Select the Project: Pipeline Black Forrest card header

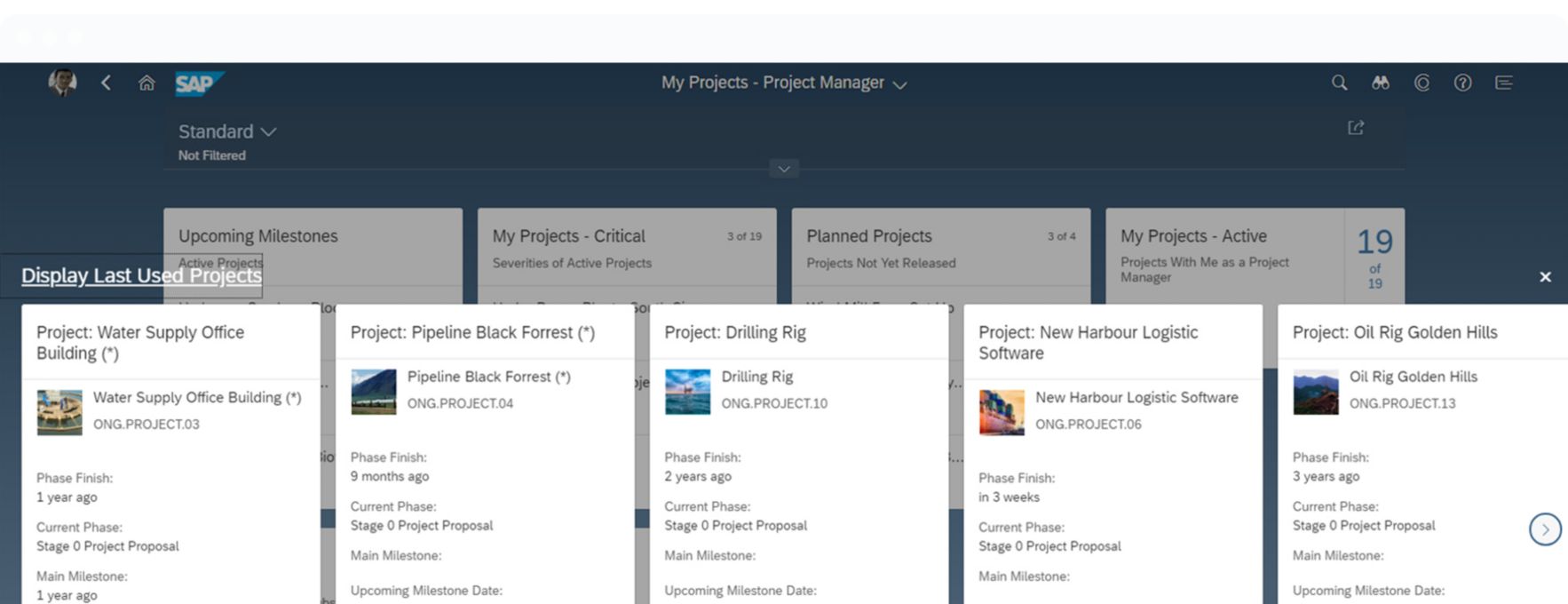pos(472,332)
